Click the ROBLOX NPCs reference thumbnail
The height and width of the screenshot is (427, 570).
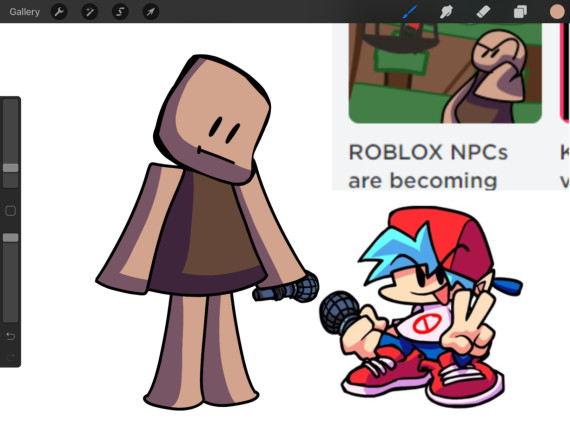445,73
